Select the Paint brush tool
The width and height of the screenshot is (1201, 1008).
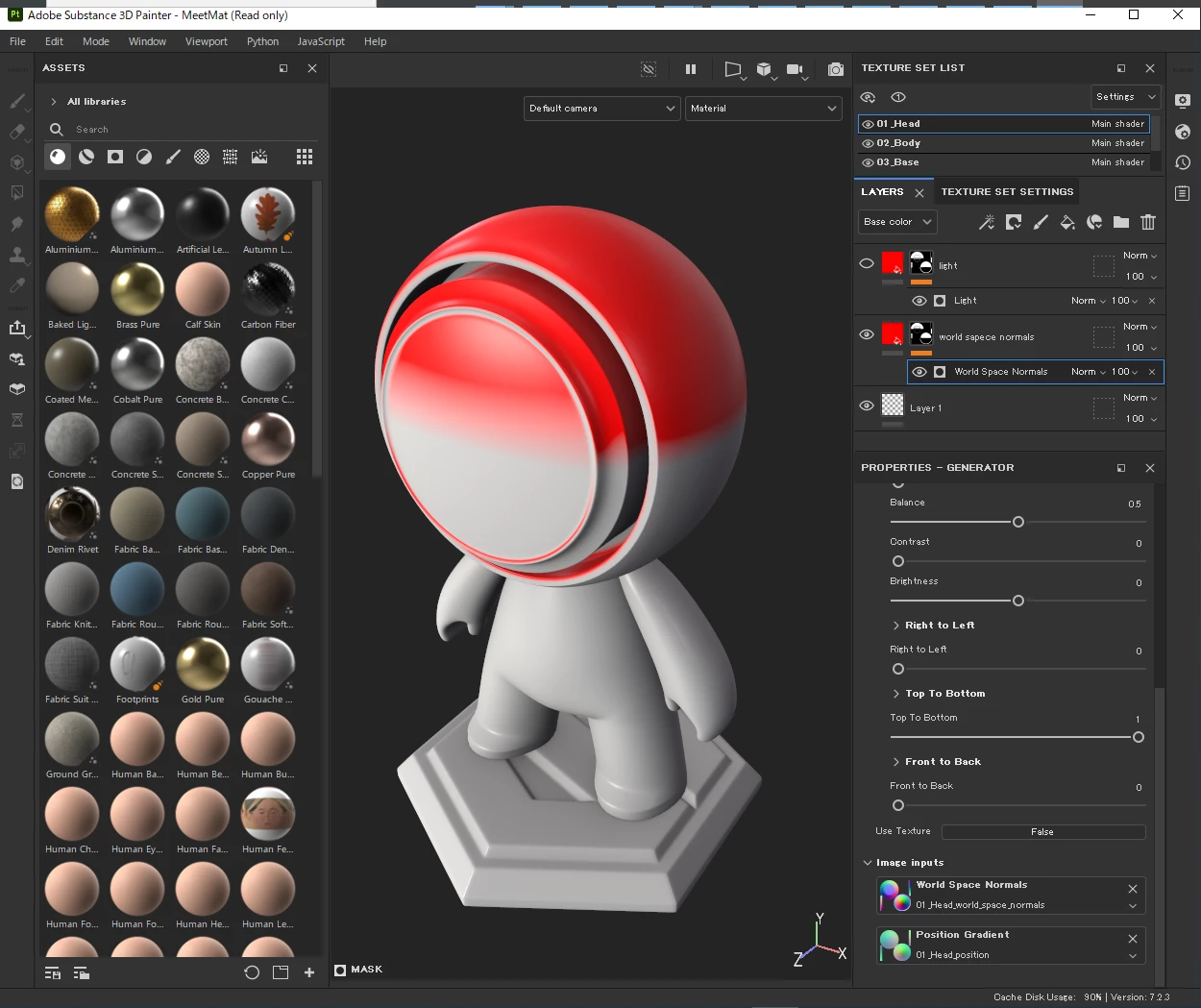17,101
